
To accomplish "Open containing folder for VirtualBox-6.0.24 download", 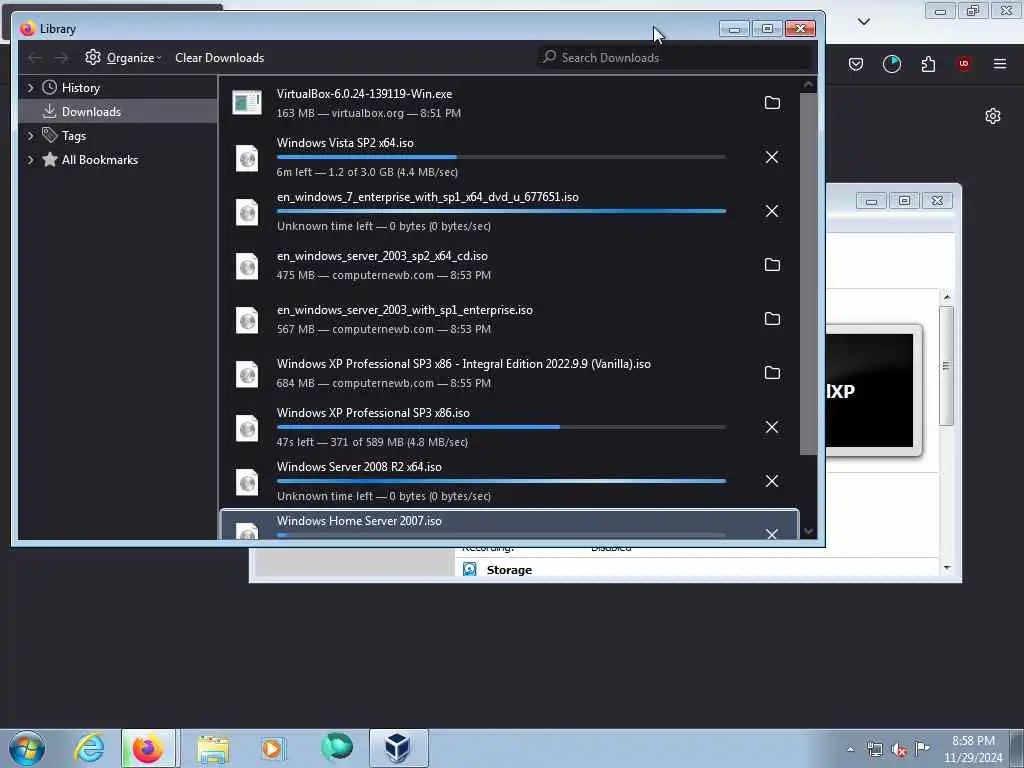I will (x=772, y=103).
